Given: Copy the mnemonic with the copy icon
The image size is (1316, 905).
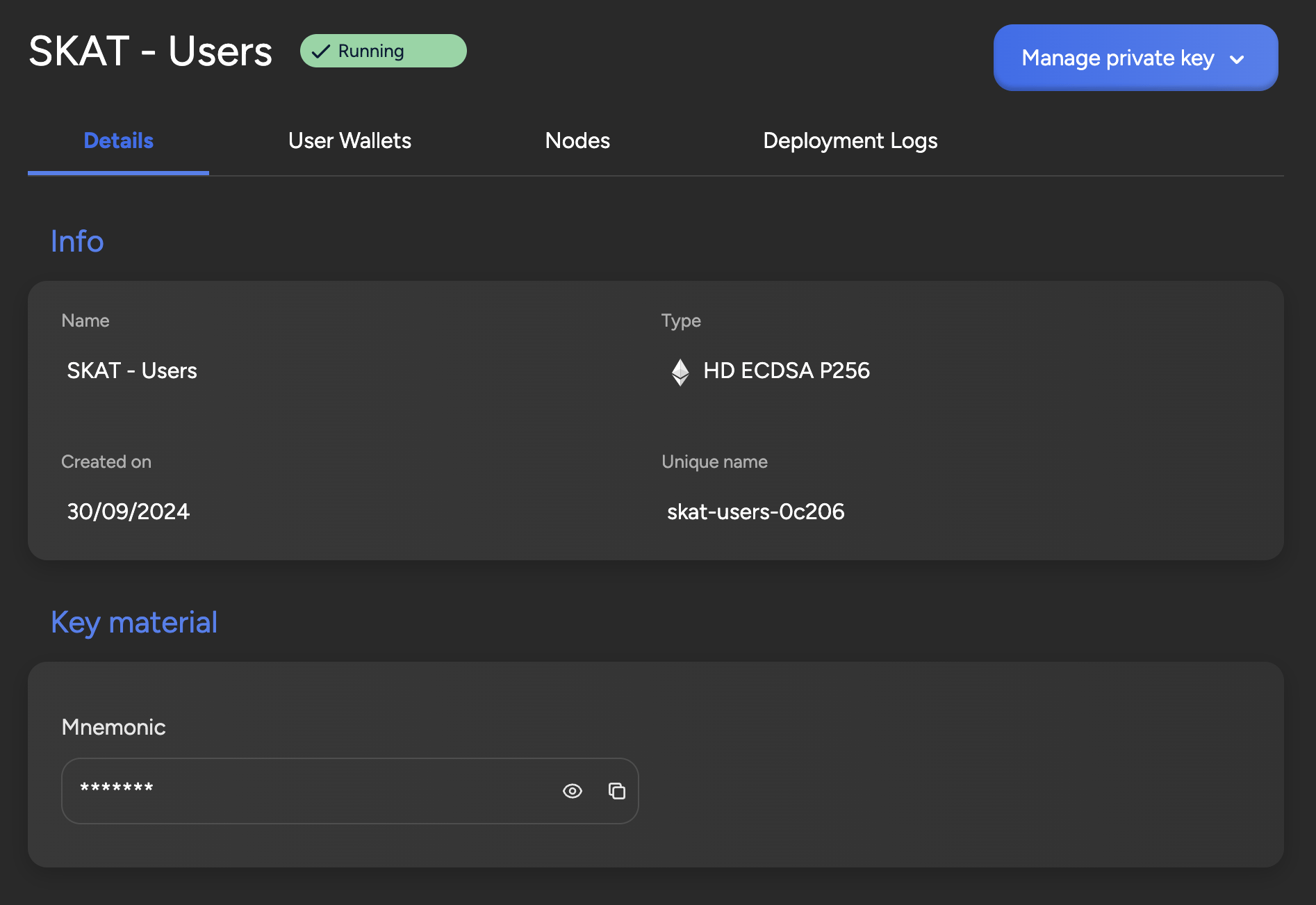Looking at the screenshot, I should point(616,791).
